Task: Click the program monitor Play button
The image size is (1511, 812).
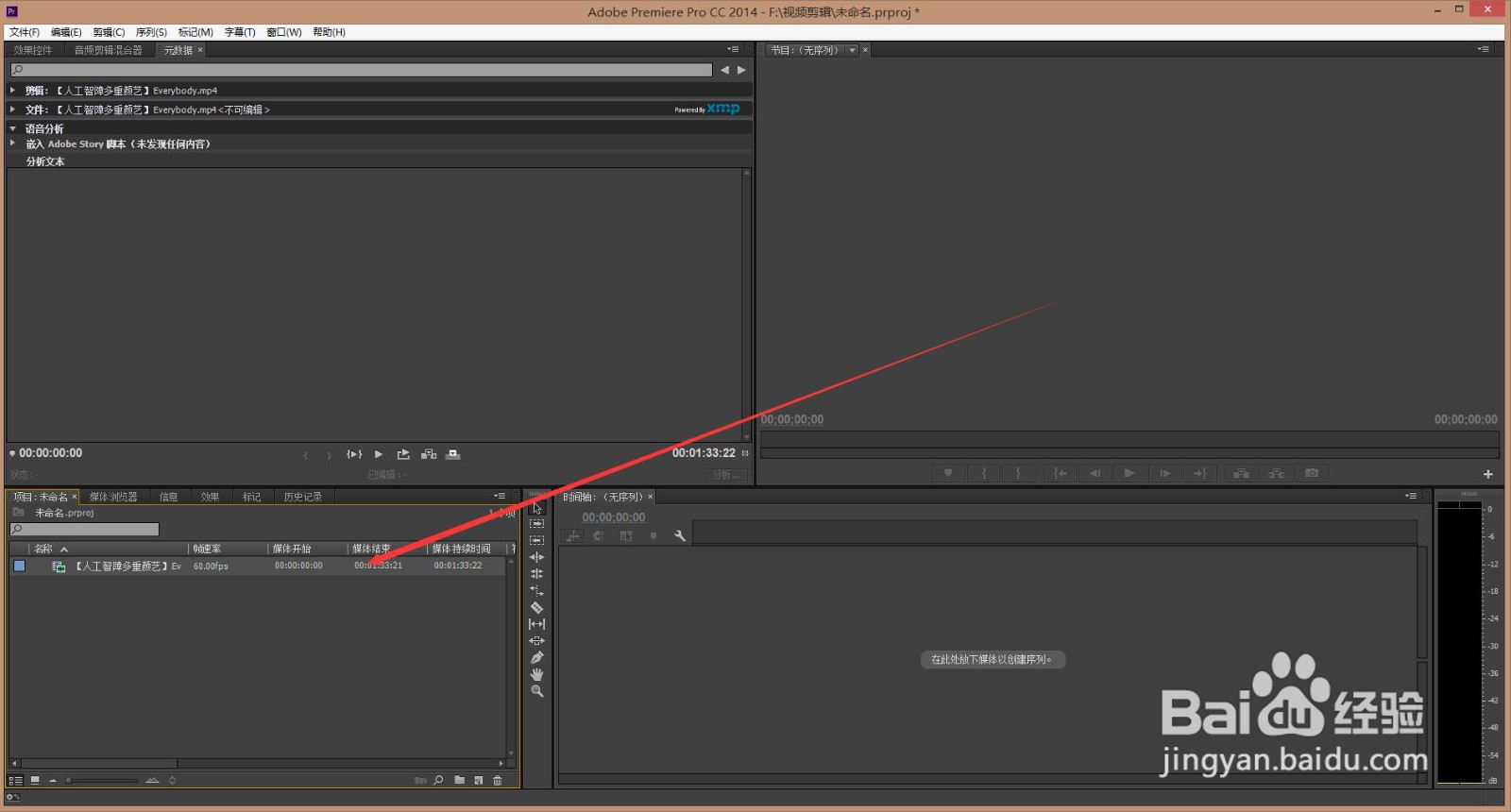Action: coord(1129,473)
